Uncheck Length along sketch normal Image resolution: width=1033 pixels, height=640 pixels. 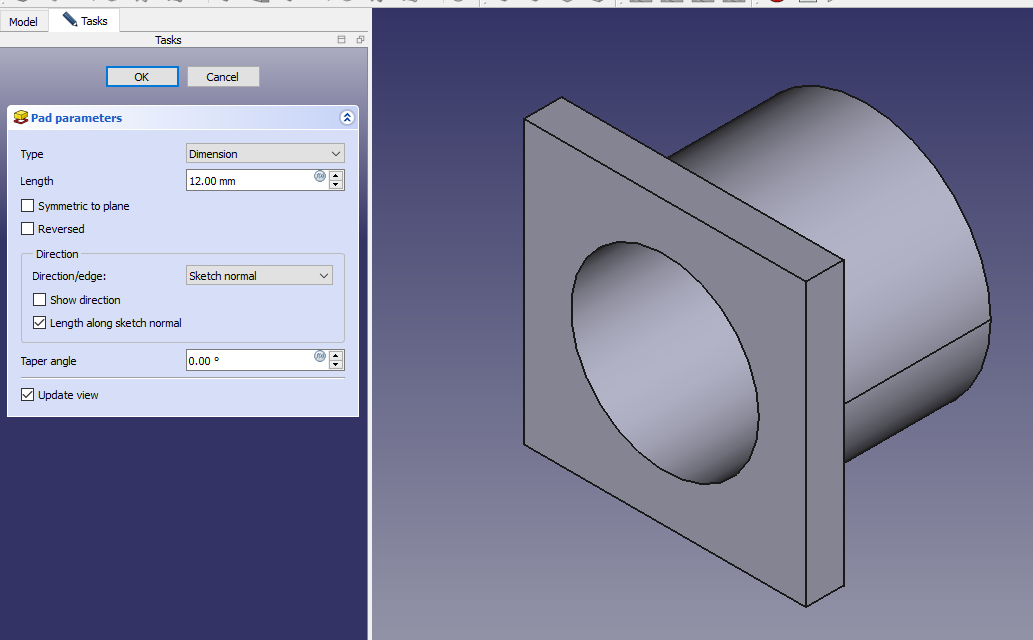pos(40,323)
